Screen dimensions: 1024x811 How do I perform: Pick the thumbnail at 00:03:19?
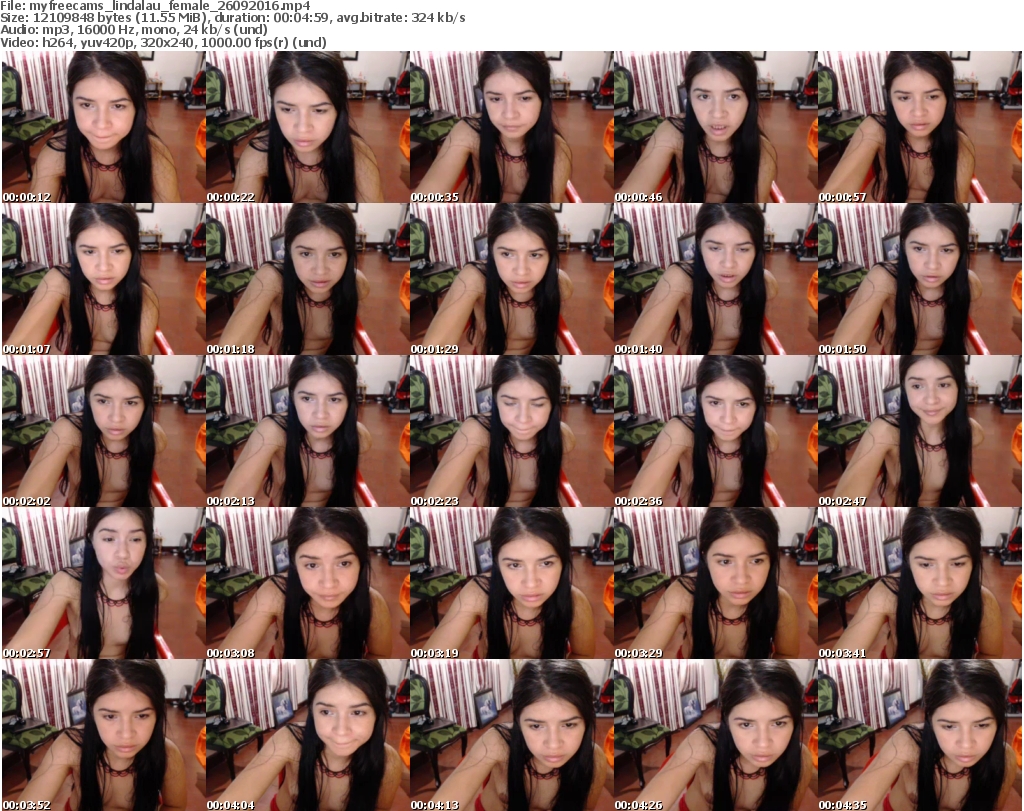[510, 583]
